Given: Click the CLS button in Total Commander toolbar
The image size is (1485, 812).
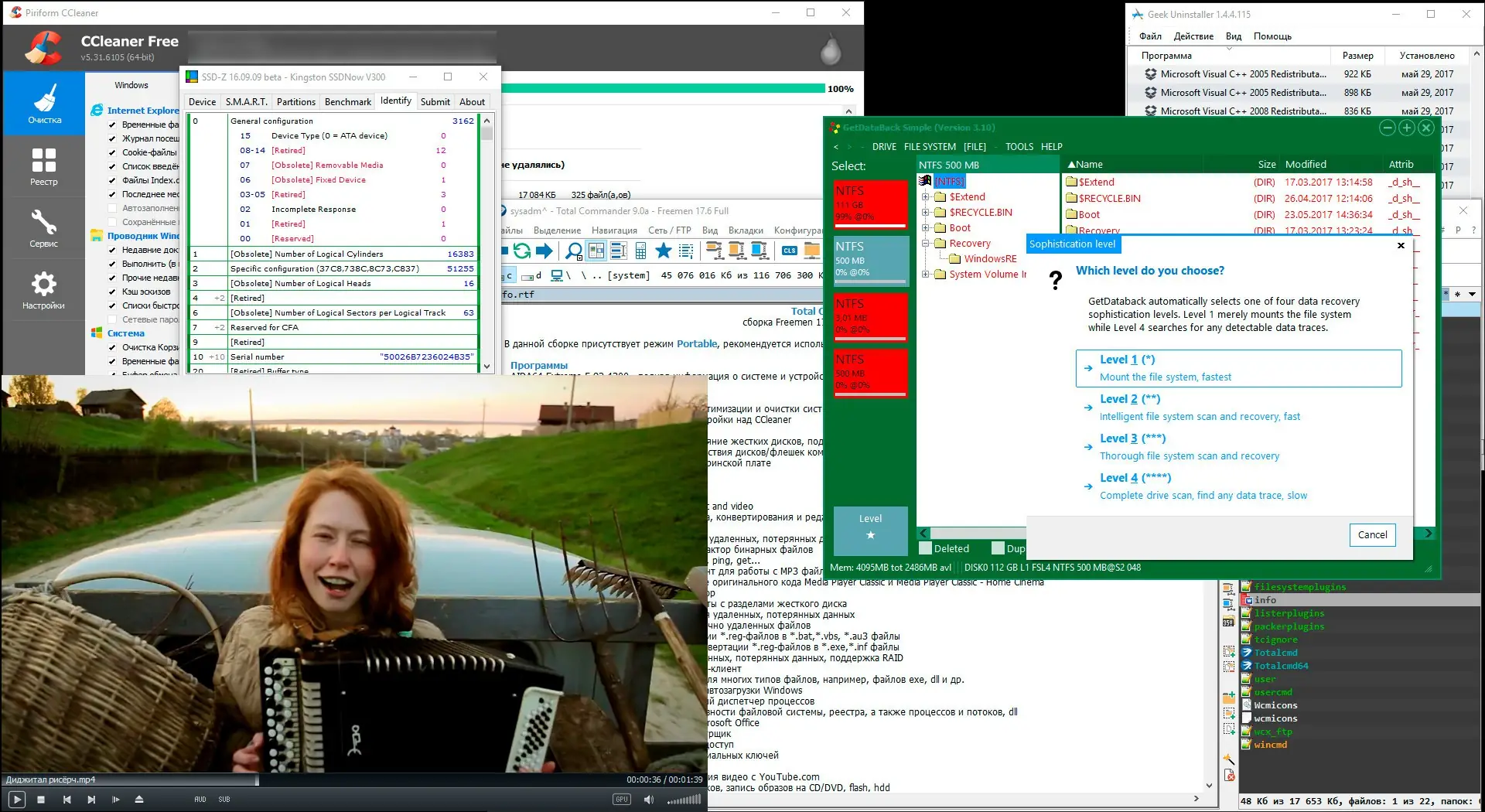Looking at the screenshot, I should (x=790, y=251).
